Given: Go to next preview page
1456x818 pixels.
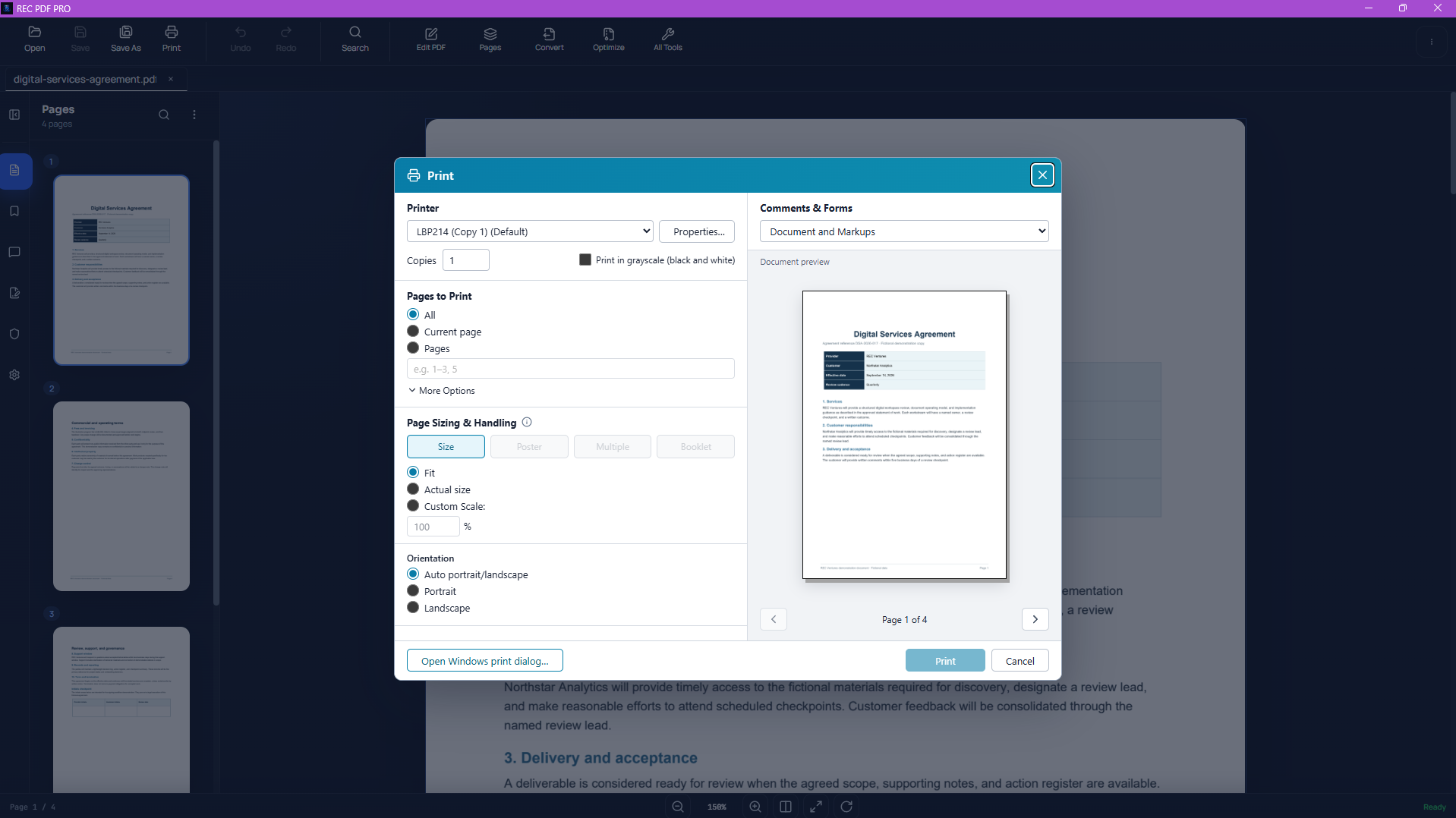Looking at the screenshot, I should click(1035, 619).
